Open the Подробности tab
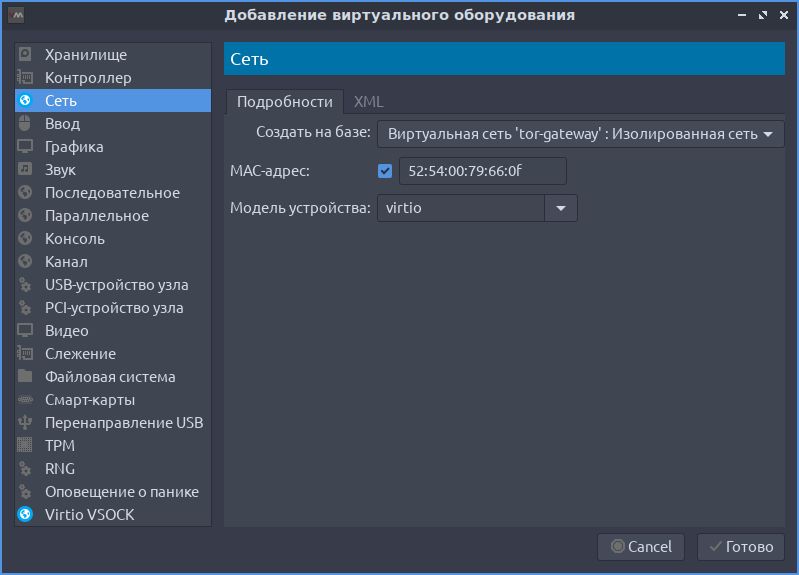 coord(284,101)
